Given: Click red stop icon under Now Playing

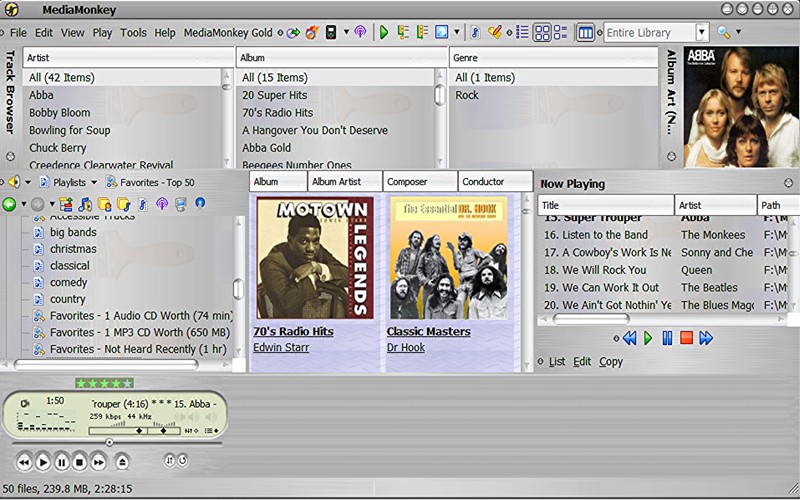Looking at the screenshot, I should pos(686,338).
